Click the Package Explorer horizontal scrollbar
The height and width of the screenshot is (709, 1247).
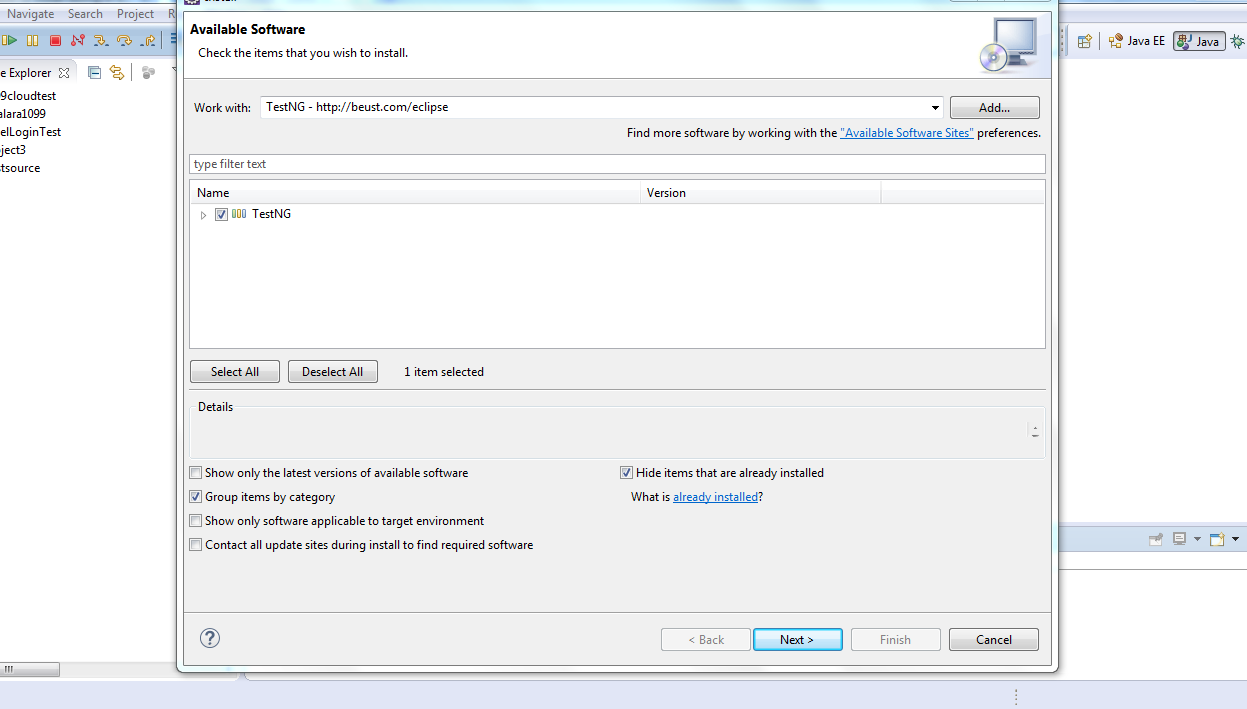[30, 669]
